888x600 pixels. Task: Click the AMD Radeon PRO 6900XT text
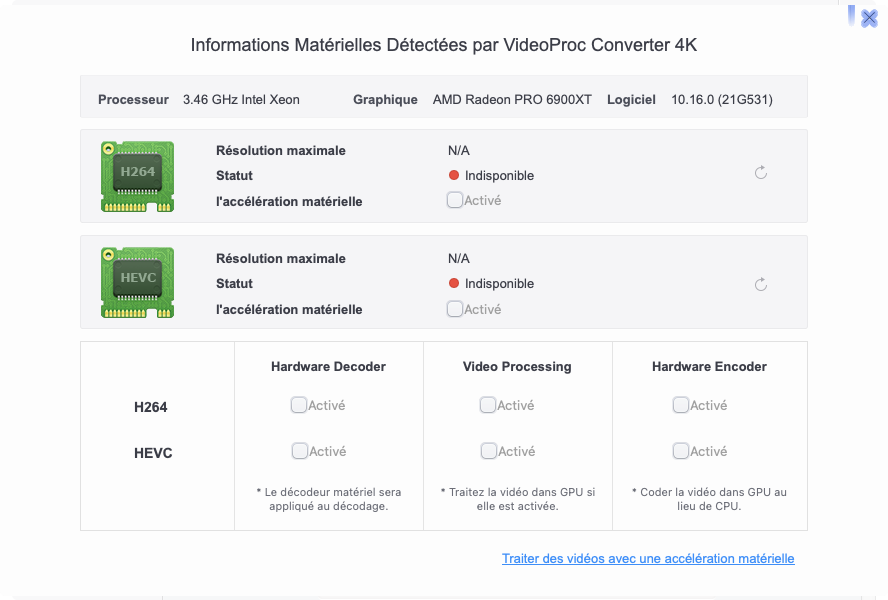click(x=512, y=100)
